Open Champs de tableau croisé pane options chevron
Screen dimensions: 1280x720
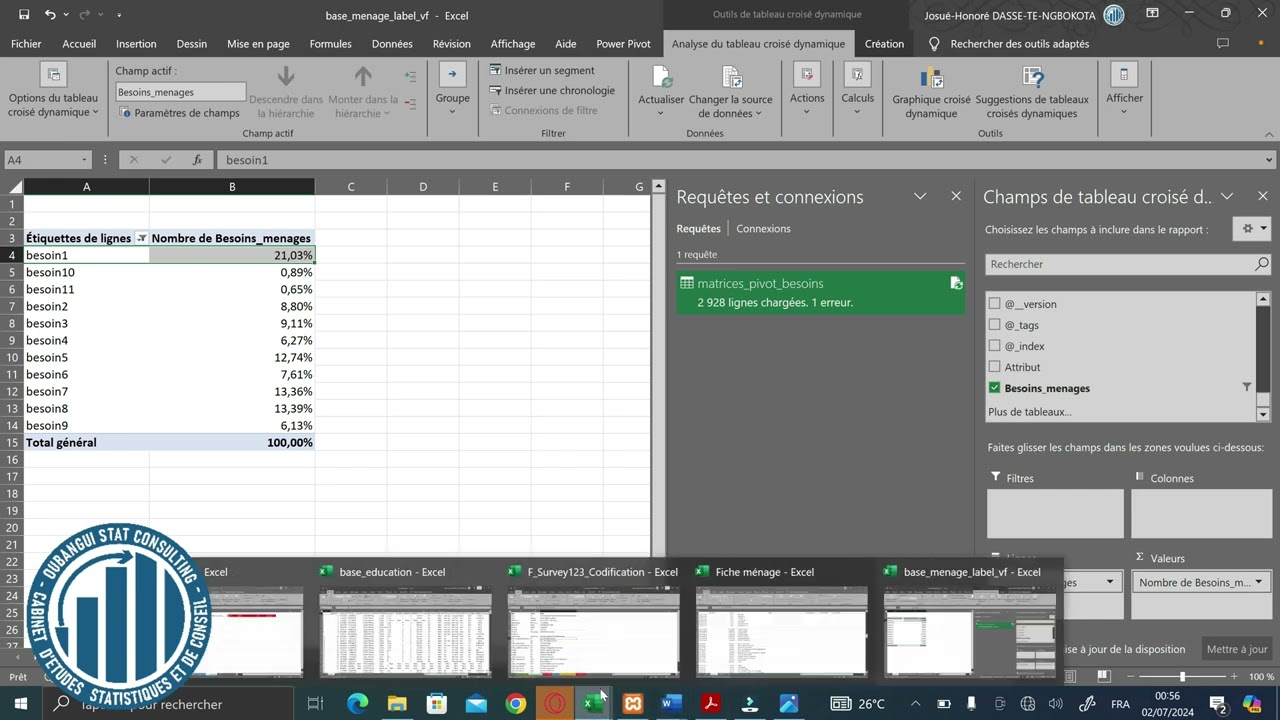click(x=1228, y=197)
